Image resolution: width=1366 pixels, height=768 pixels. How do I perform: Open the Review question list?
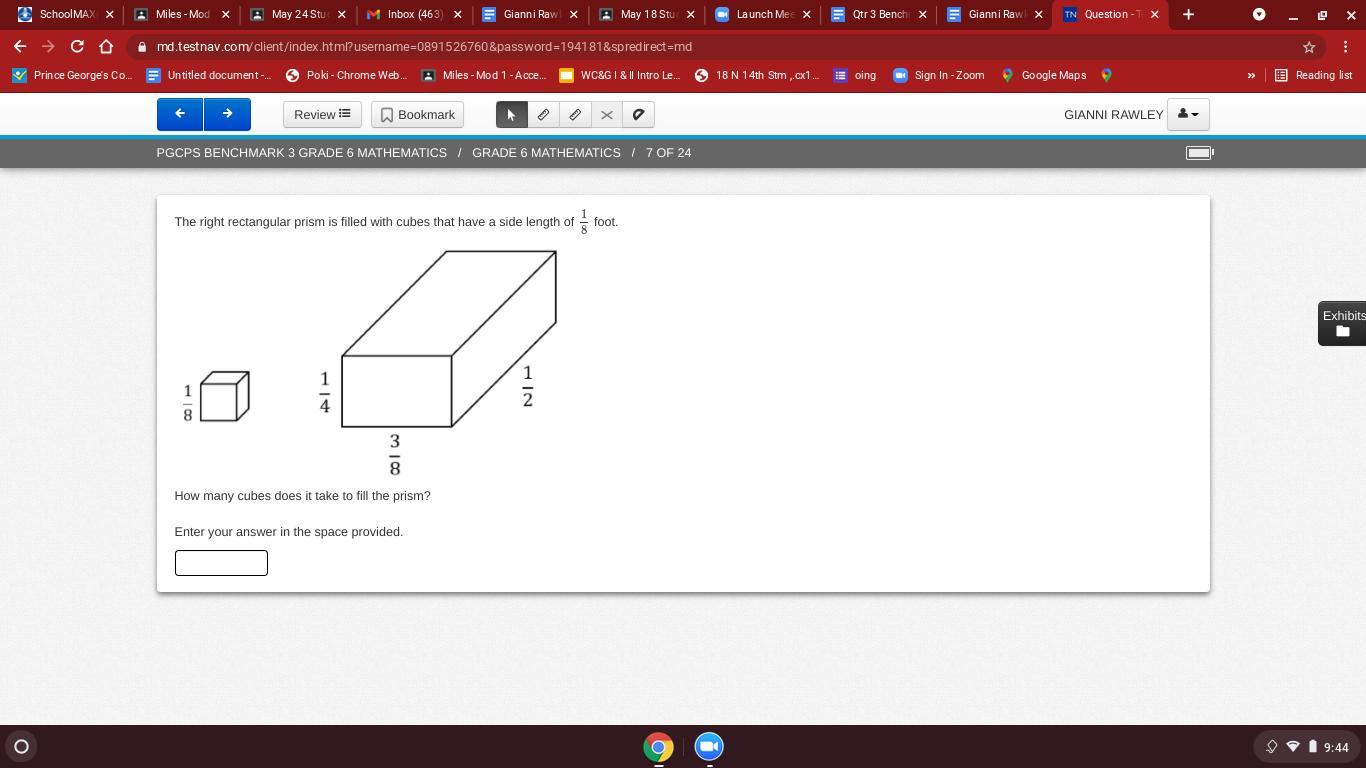tap(322, 114)
